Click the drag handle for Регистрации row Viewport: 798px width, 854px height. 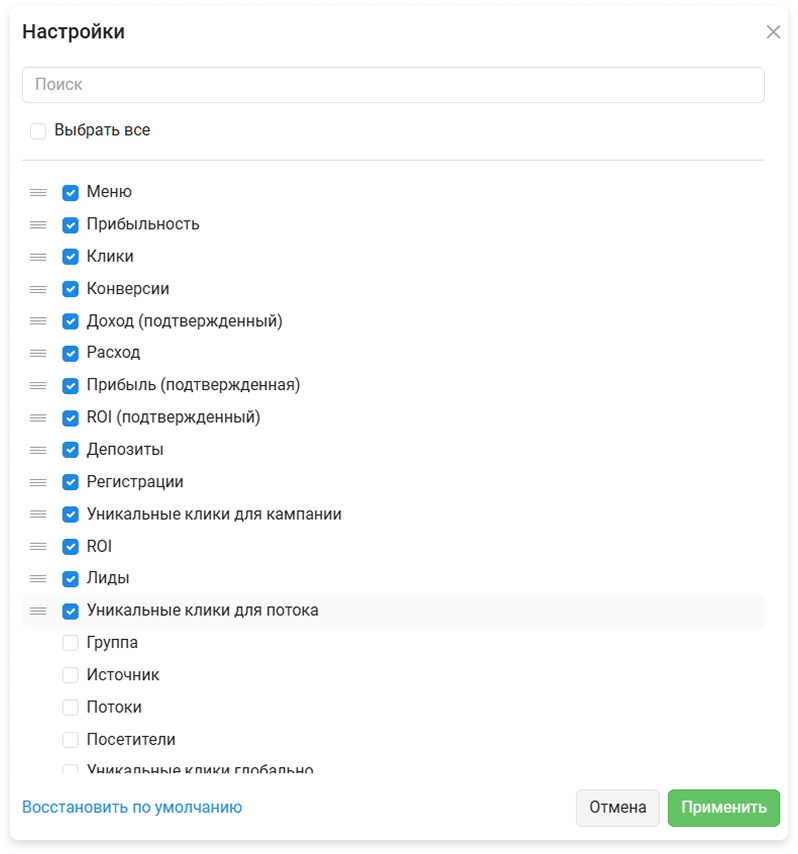[x=38, y=482]
